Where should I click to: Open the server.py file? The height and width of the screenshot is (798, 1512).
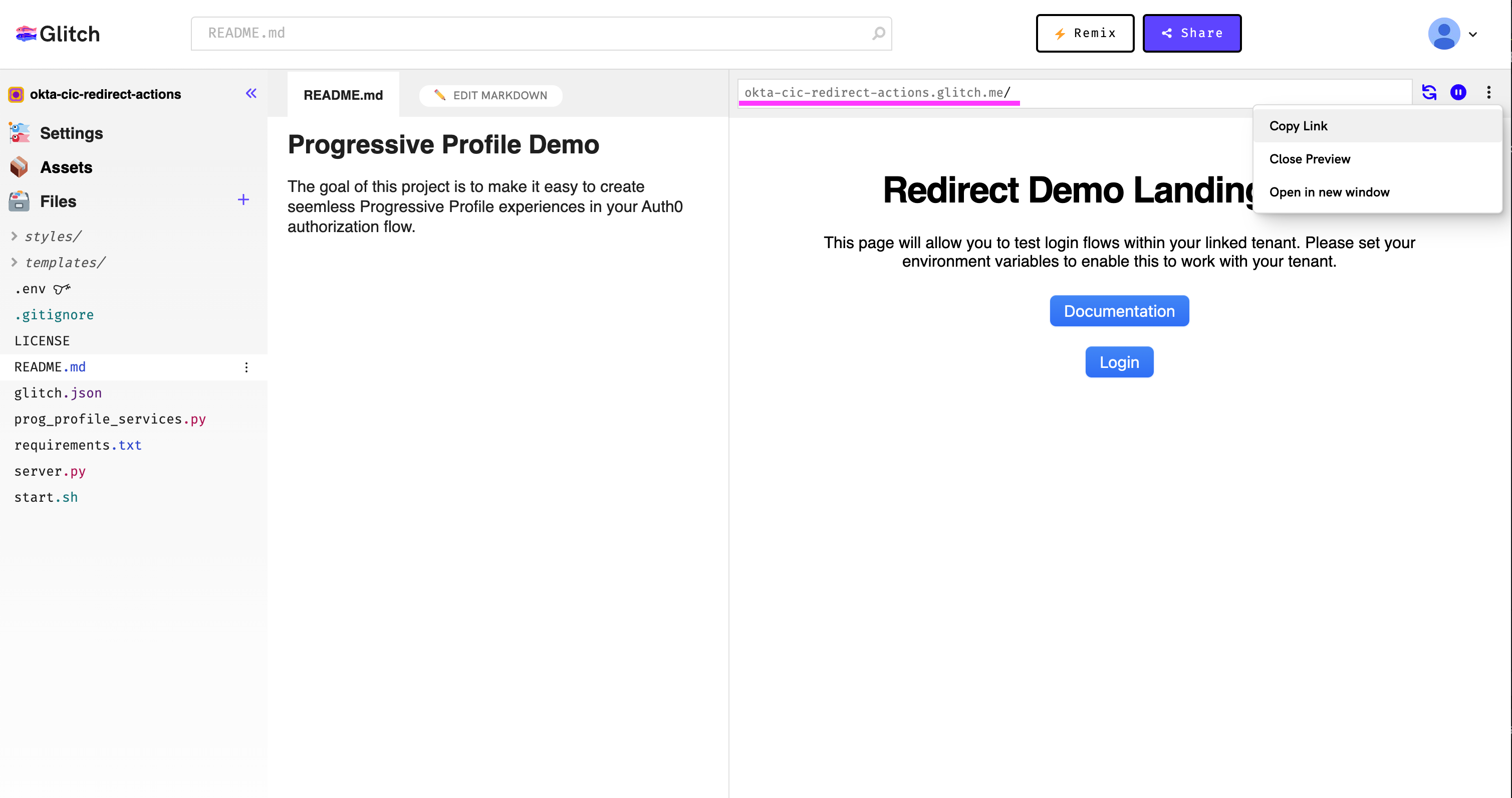click(x=50, y=471)
